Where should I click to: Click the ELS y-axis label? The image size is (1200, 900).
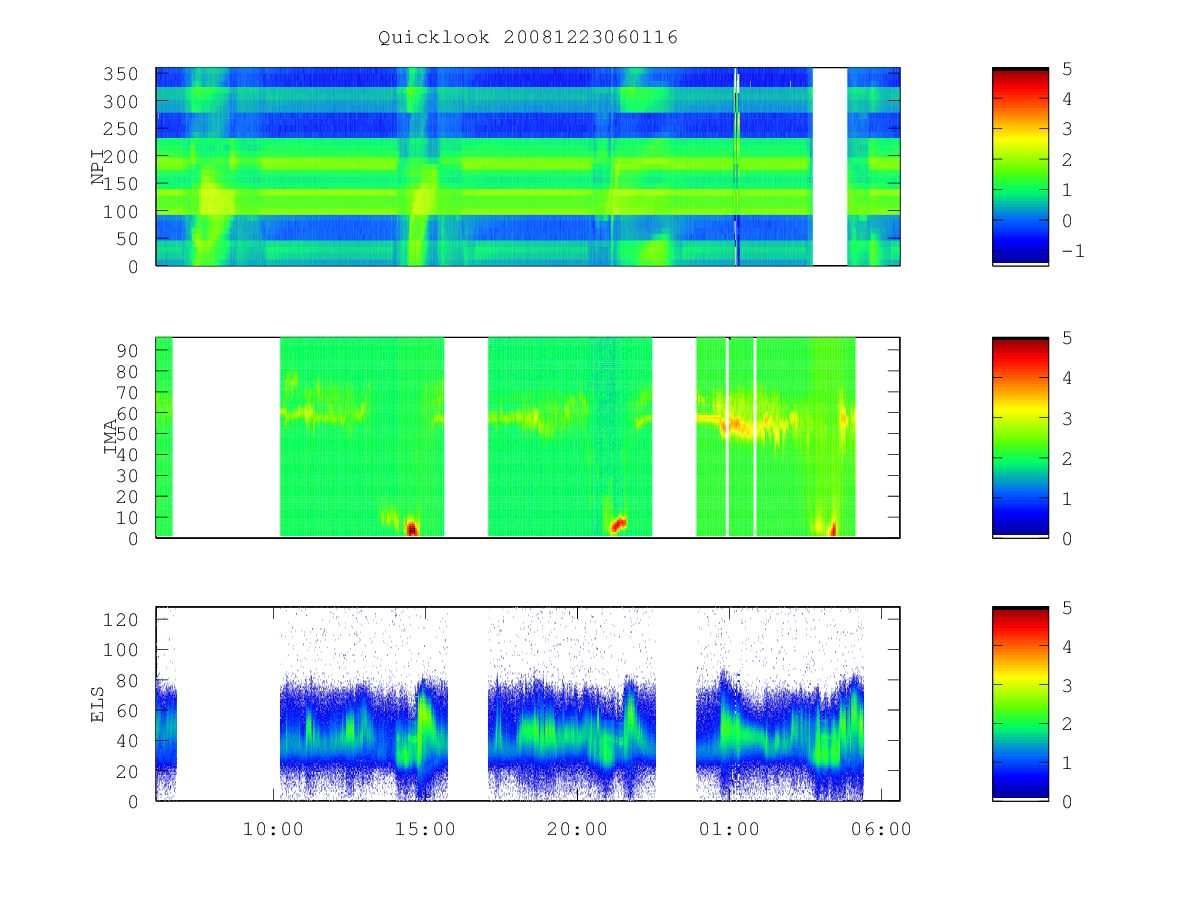98,703
